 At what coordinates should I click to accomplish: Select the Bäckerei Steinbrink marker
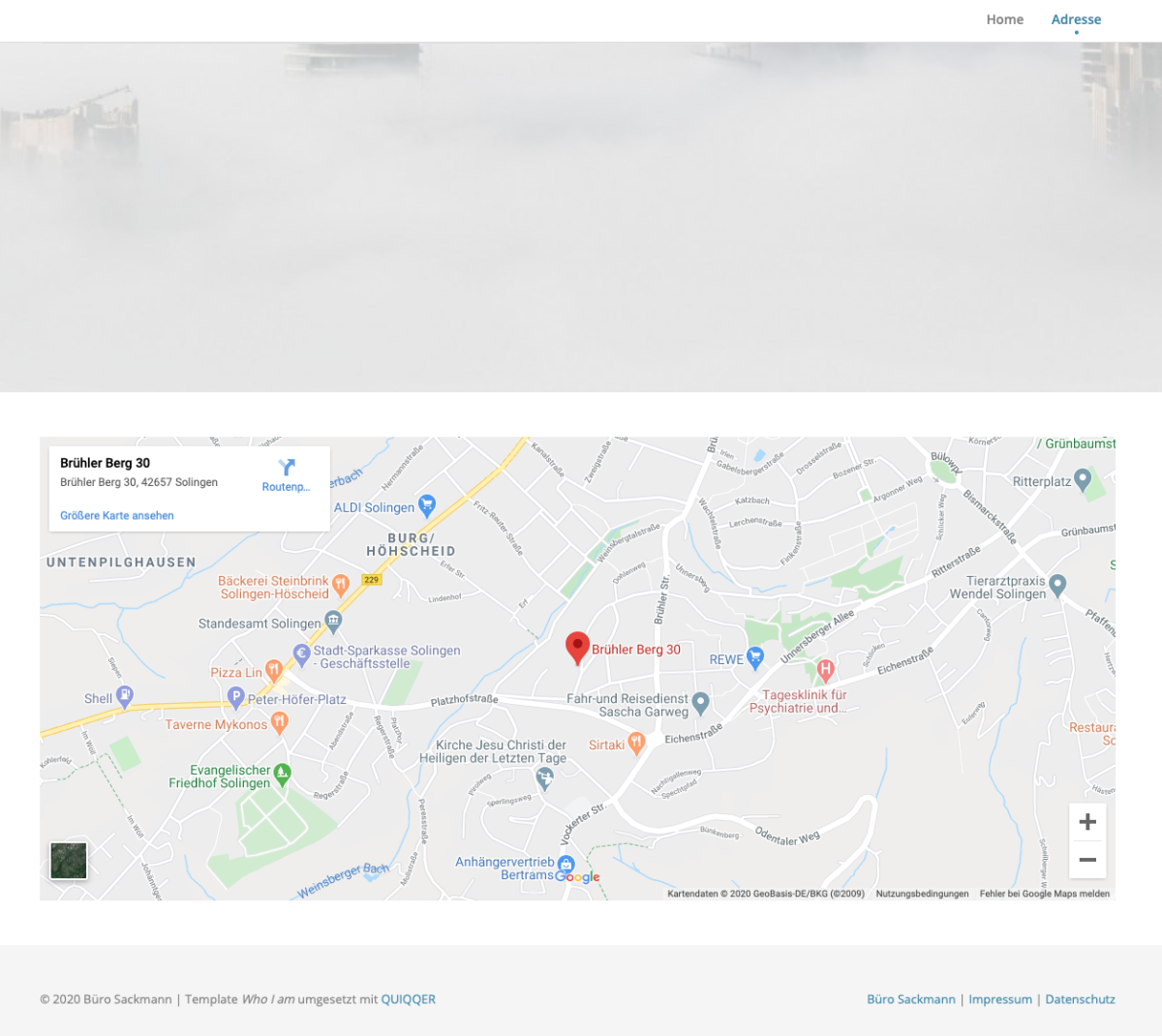(x=341, y=585)
